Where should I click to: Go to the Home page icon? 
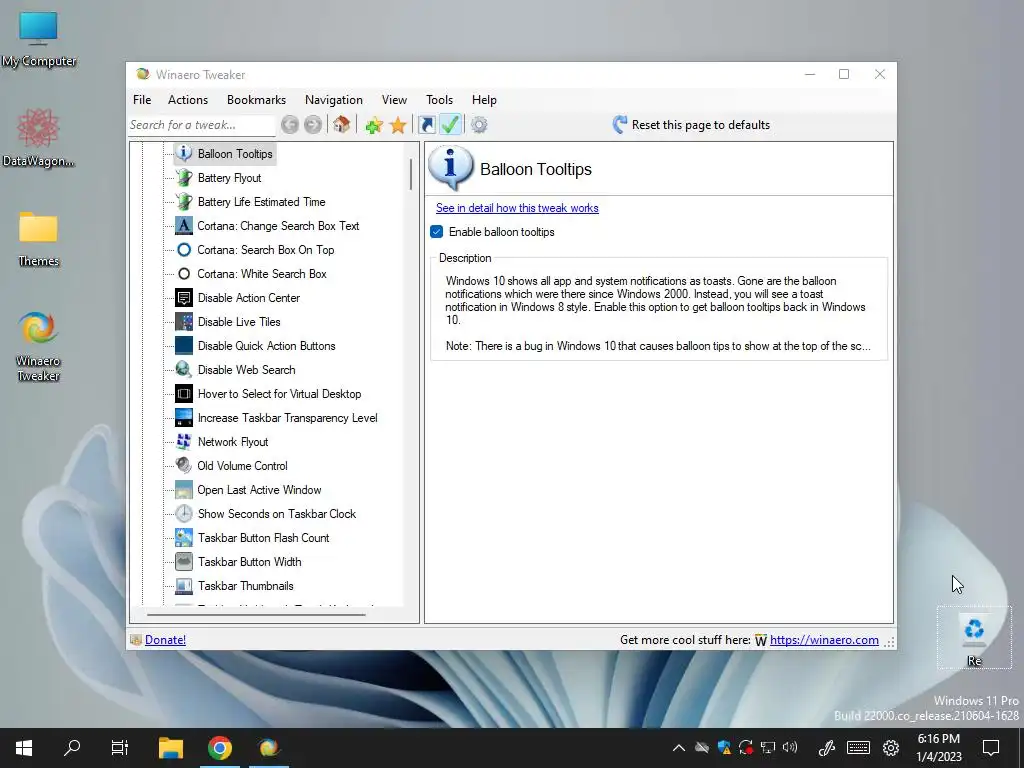tap(341, 124)
